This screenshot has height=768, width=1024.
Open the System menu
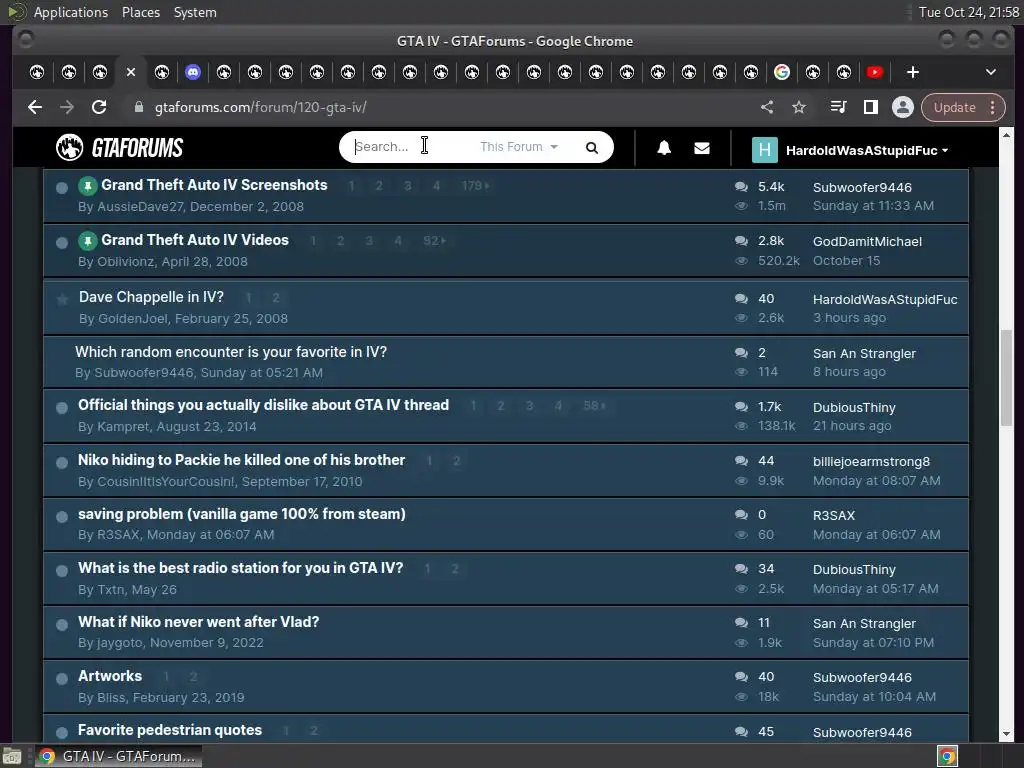tap(195, 12)
